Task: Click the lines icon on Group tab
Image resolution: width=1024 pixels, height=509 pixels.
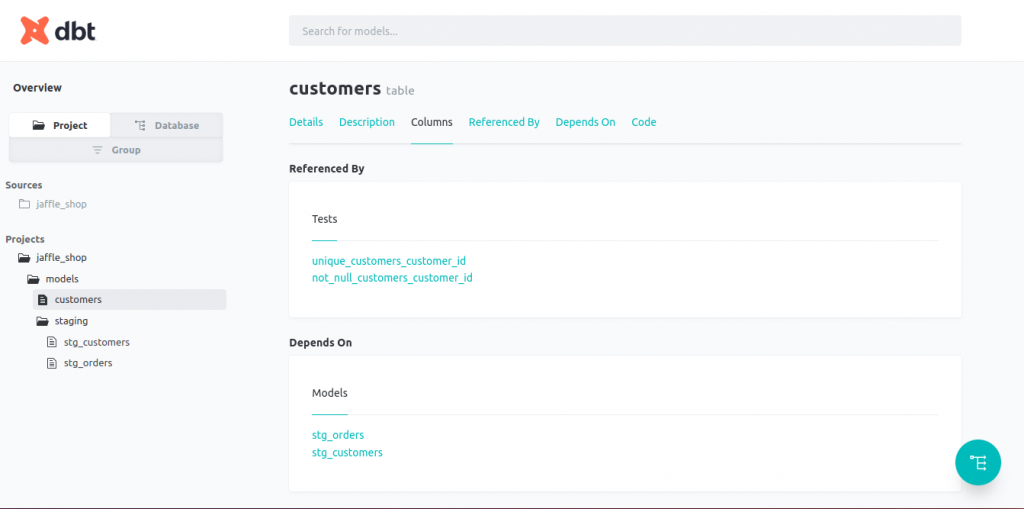Action: tap(97, 150)
